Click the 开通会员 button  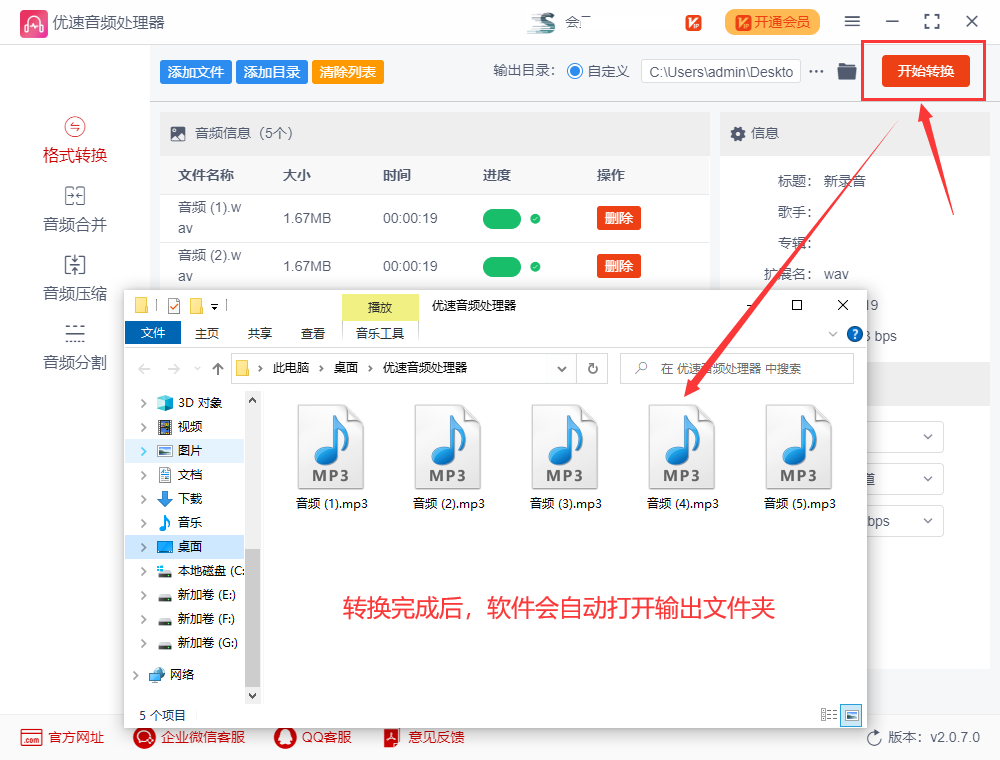click(x=772, y=22)
